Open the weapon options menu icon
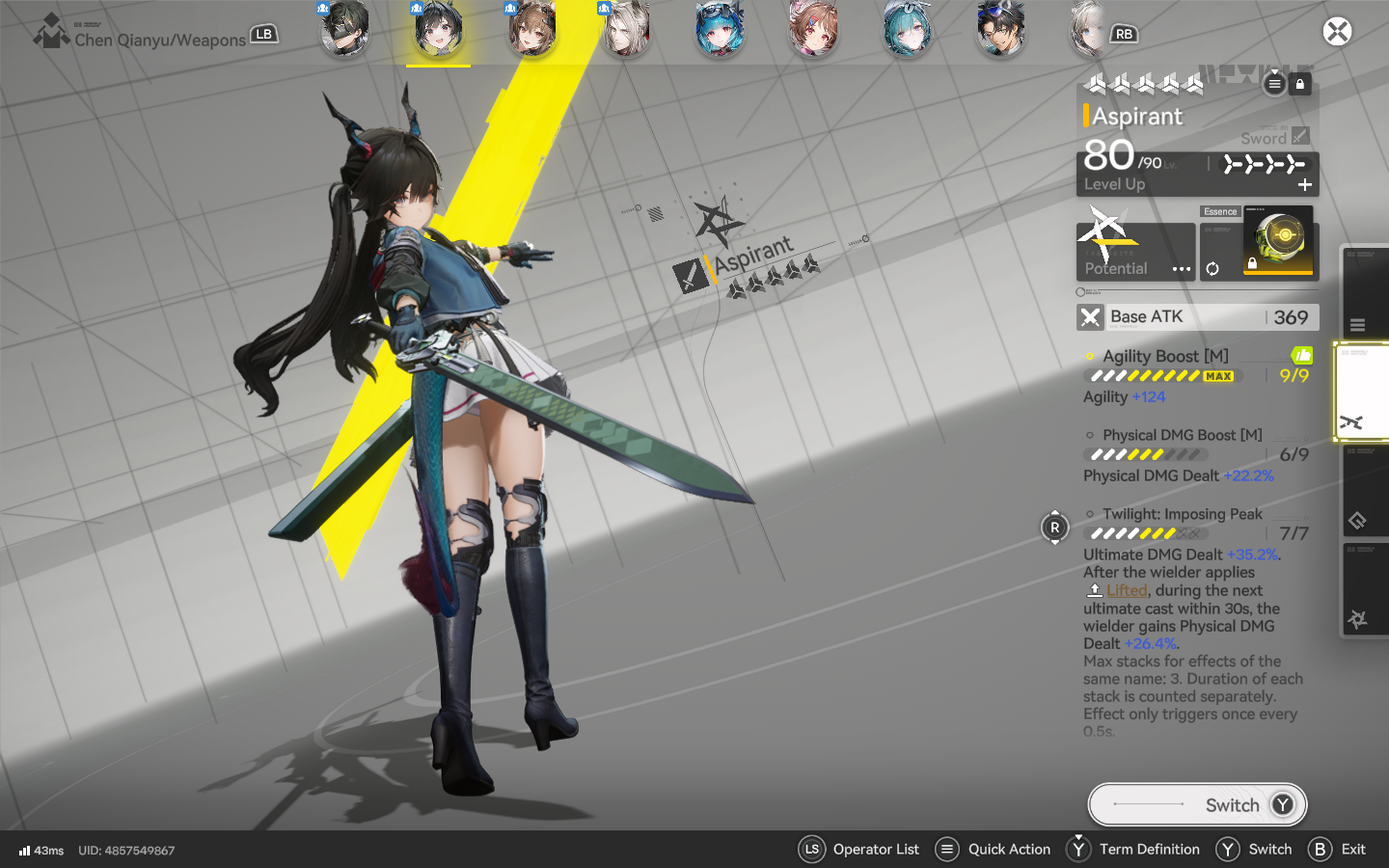Image resolution: width=1389 pixels, height=868 pixels. [1274, 84]
